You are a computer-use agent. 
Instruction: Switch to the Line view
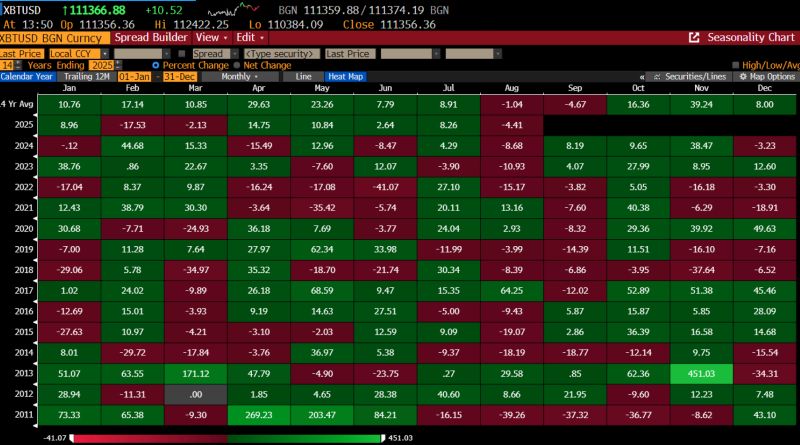[303, 77]
